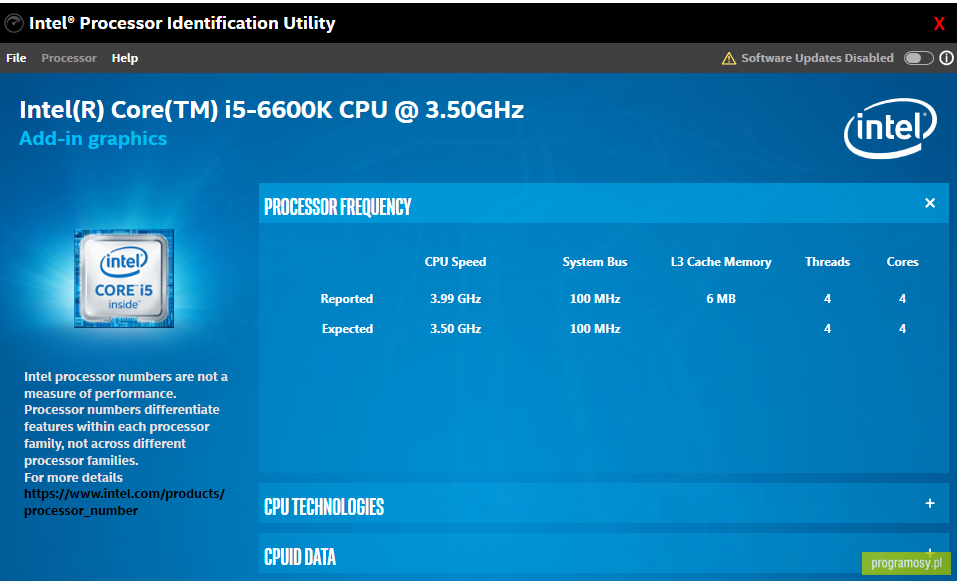Collapse the Processor Frequency panel
Image resolution: width=957 pixels, height=581 pixels.
[930, 203]
